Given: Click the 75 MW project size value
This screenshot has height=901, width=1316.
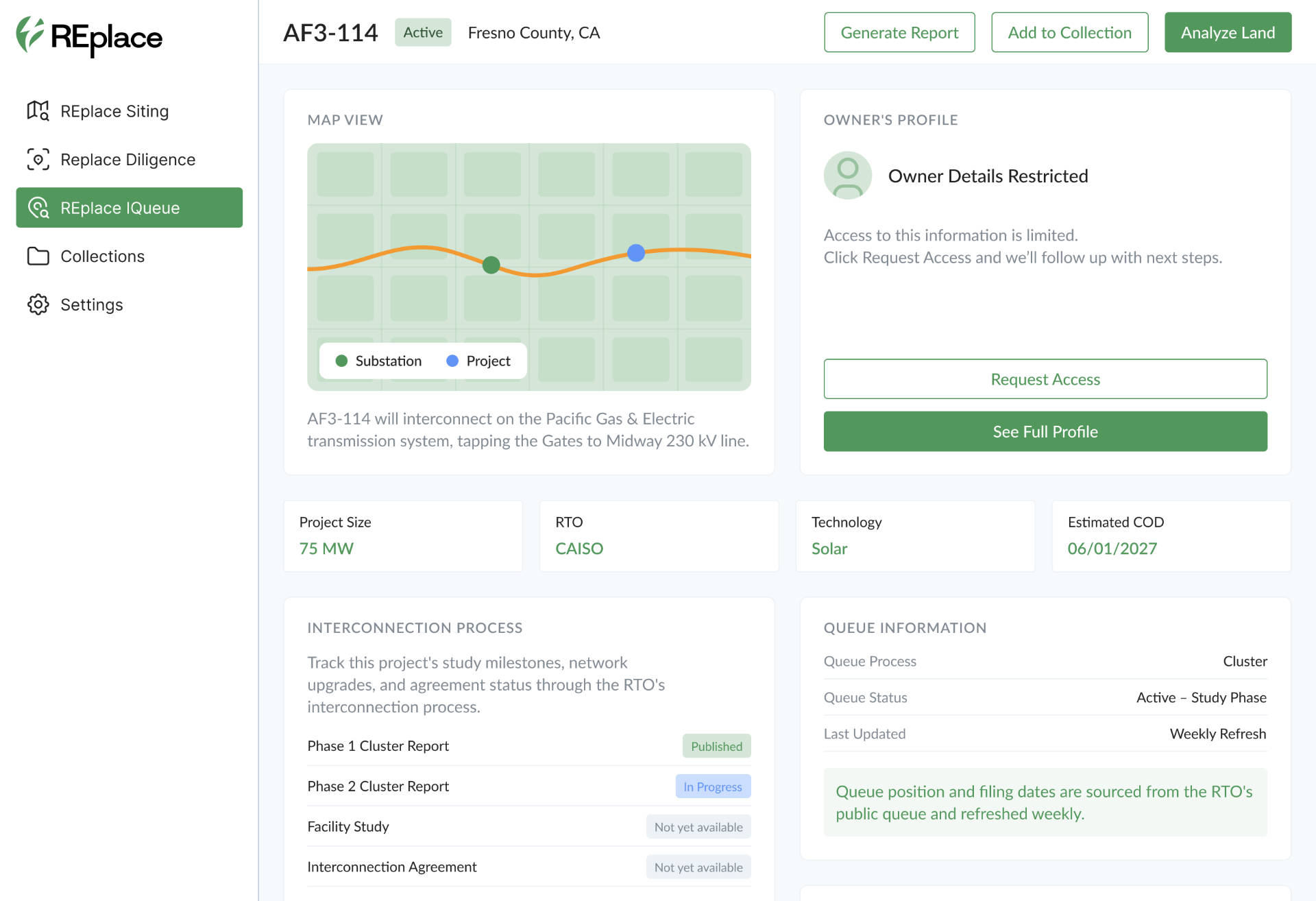Looking at the screenshot, I should [326, 549].
